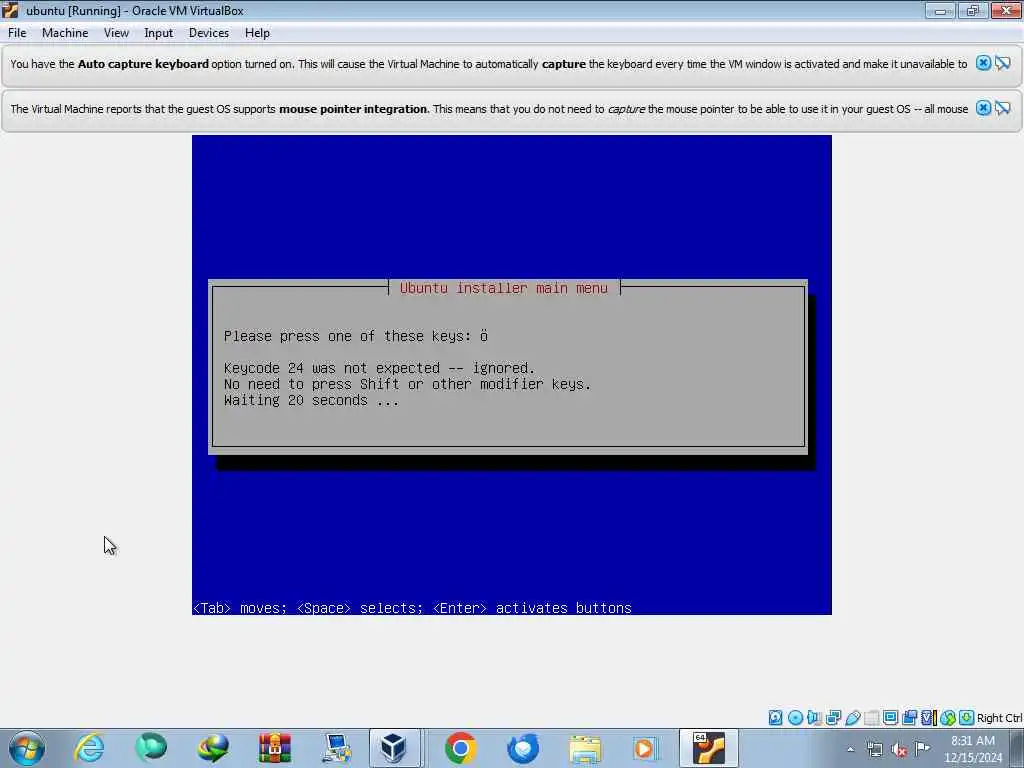Click the shared folders status icon

coord(872,718)
